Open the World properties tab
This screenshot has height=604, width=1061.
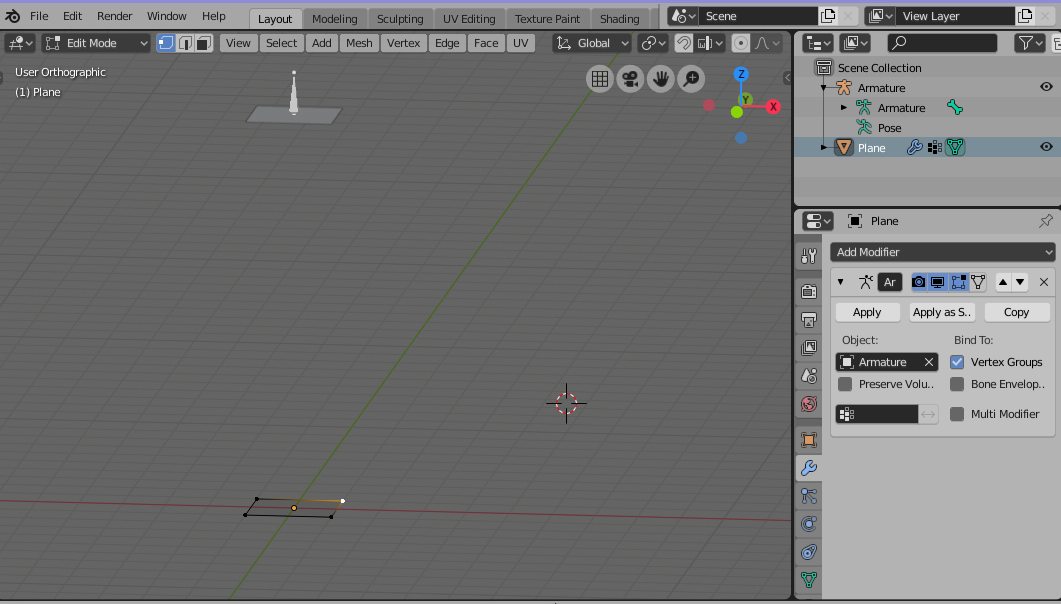[809, 404]
